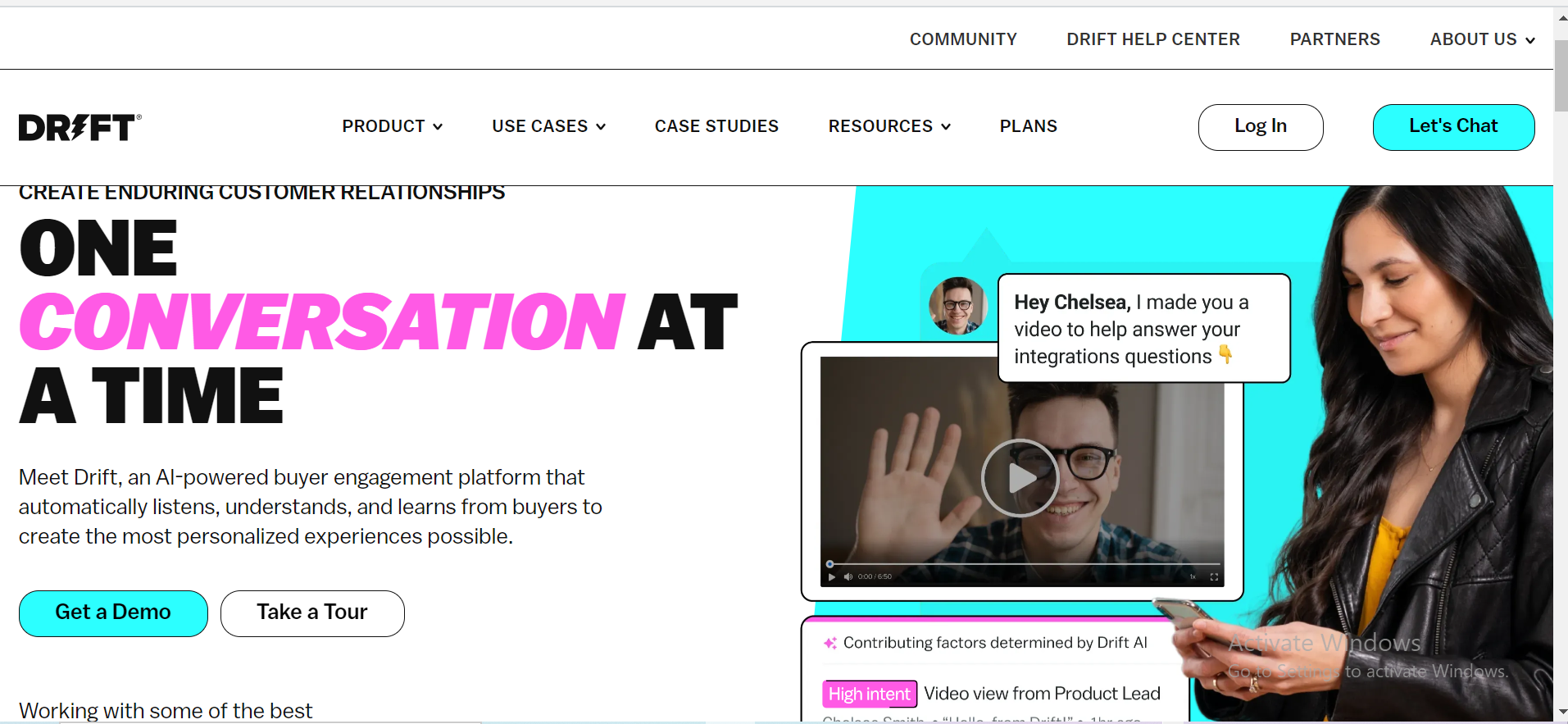Screen dimensions: 1568x724
Task: Enter fullscreen using video expand icon
Action: 1214,577
